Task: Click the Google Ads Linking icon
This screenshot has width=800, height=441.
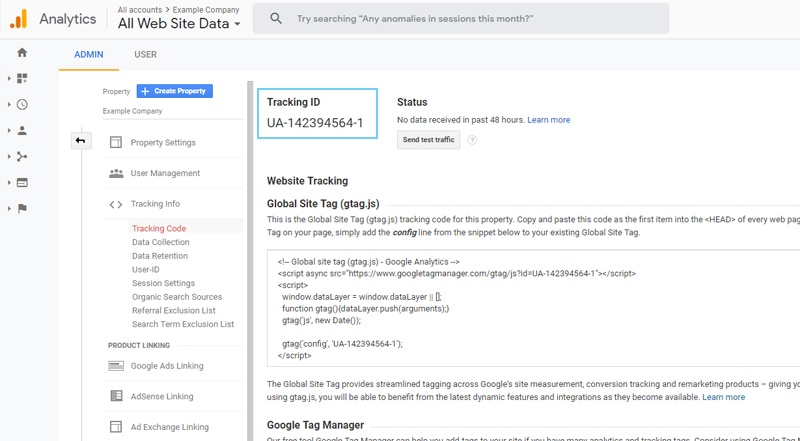Action: click(116, 366)
